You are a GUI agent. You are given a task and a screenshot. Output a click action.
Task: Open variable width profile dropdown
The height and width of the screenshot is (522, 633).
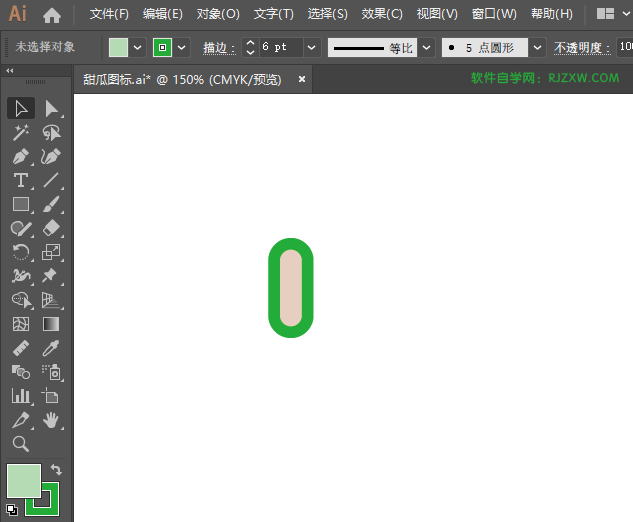tap(426, 48)
